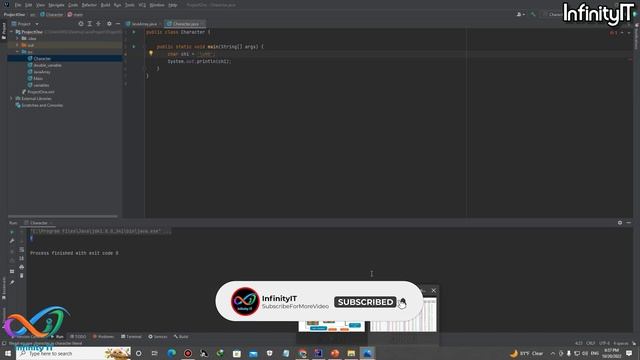The image size is (640, 360).
Task: Show quick-fix light bulb suggestions
Action: [x=151, y=53]
